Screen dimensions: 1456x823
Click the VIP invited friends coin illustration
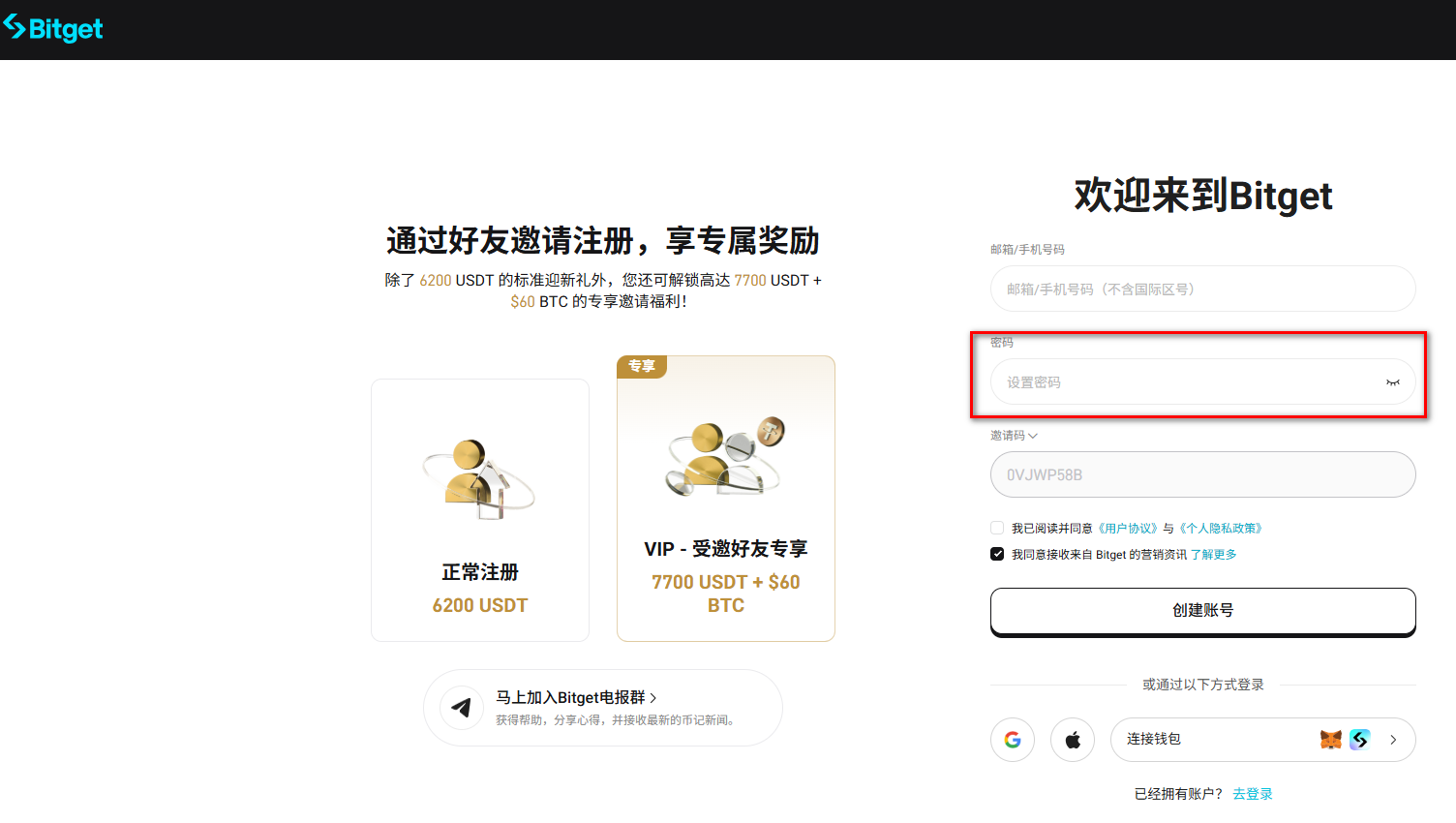[725, 457]
